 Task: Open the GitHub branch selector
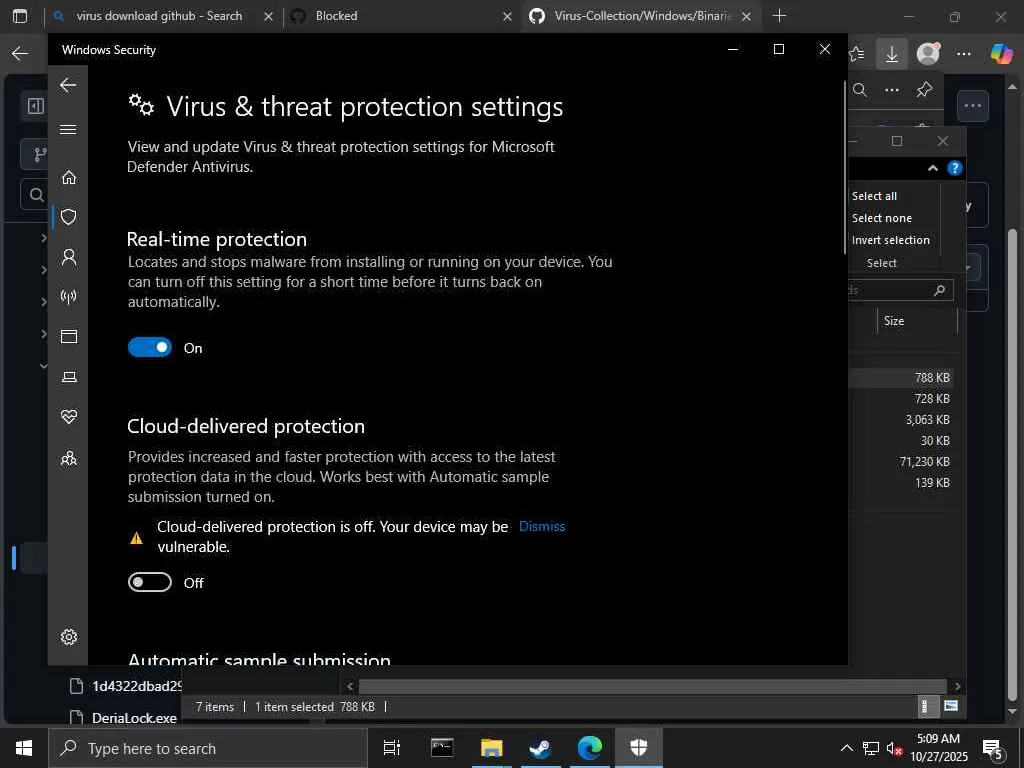click(35, 155)
